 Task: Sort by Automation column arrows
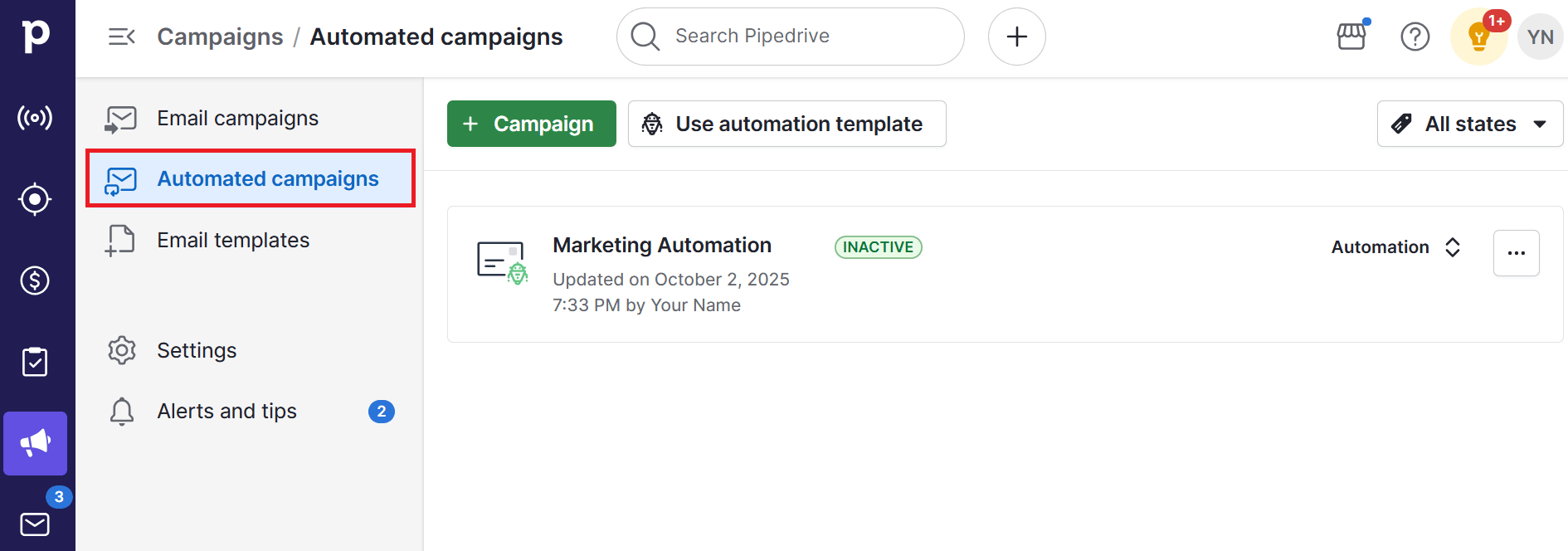tap(1453, 247)
